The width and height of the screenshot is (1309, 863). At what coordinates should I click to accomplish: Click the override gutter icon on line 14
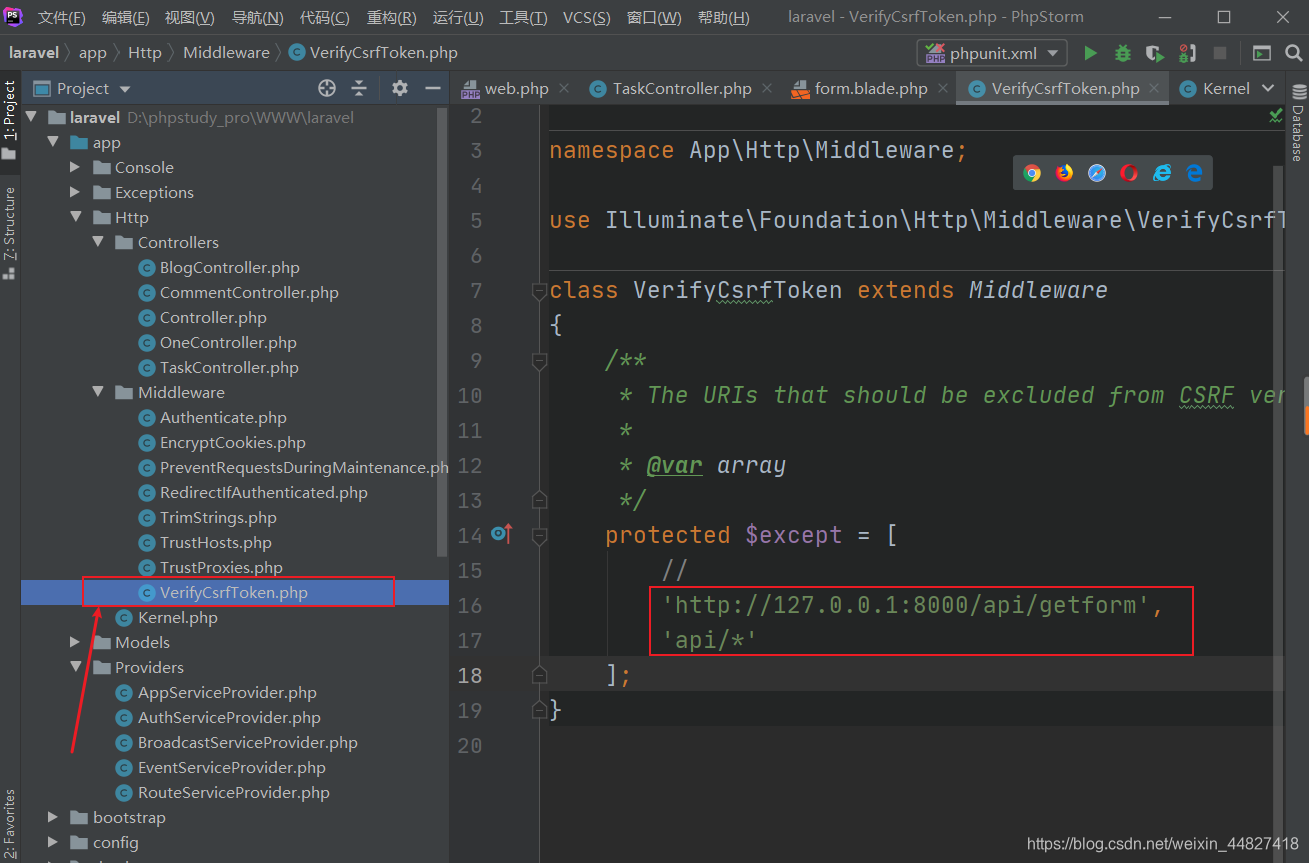pos(502,535)
